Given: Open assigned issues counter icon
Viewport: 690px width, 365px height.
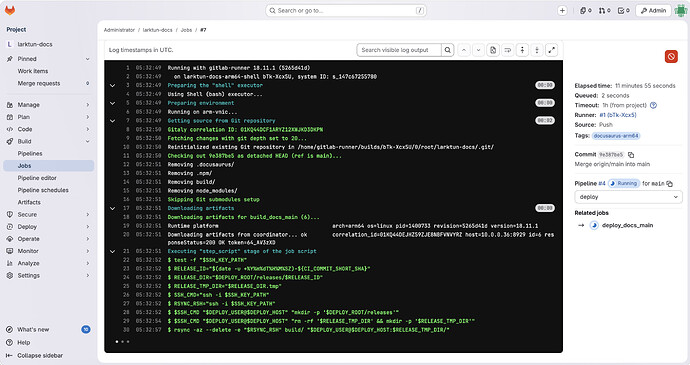Looking at the screenshot, I should 585,11.
